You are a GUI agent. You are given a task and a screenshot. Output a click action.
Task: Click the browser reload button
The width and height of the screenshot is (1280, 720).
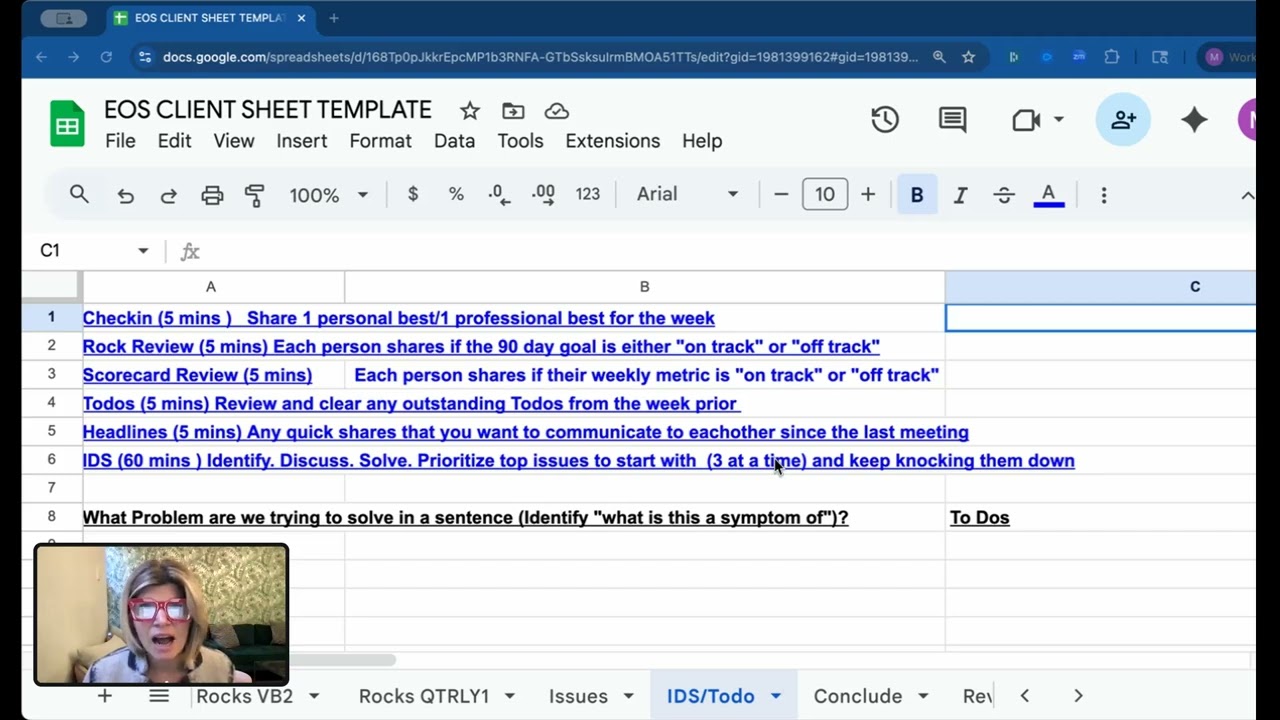tap(106, 57)
